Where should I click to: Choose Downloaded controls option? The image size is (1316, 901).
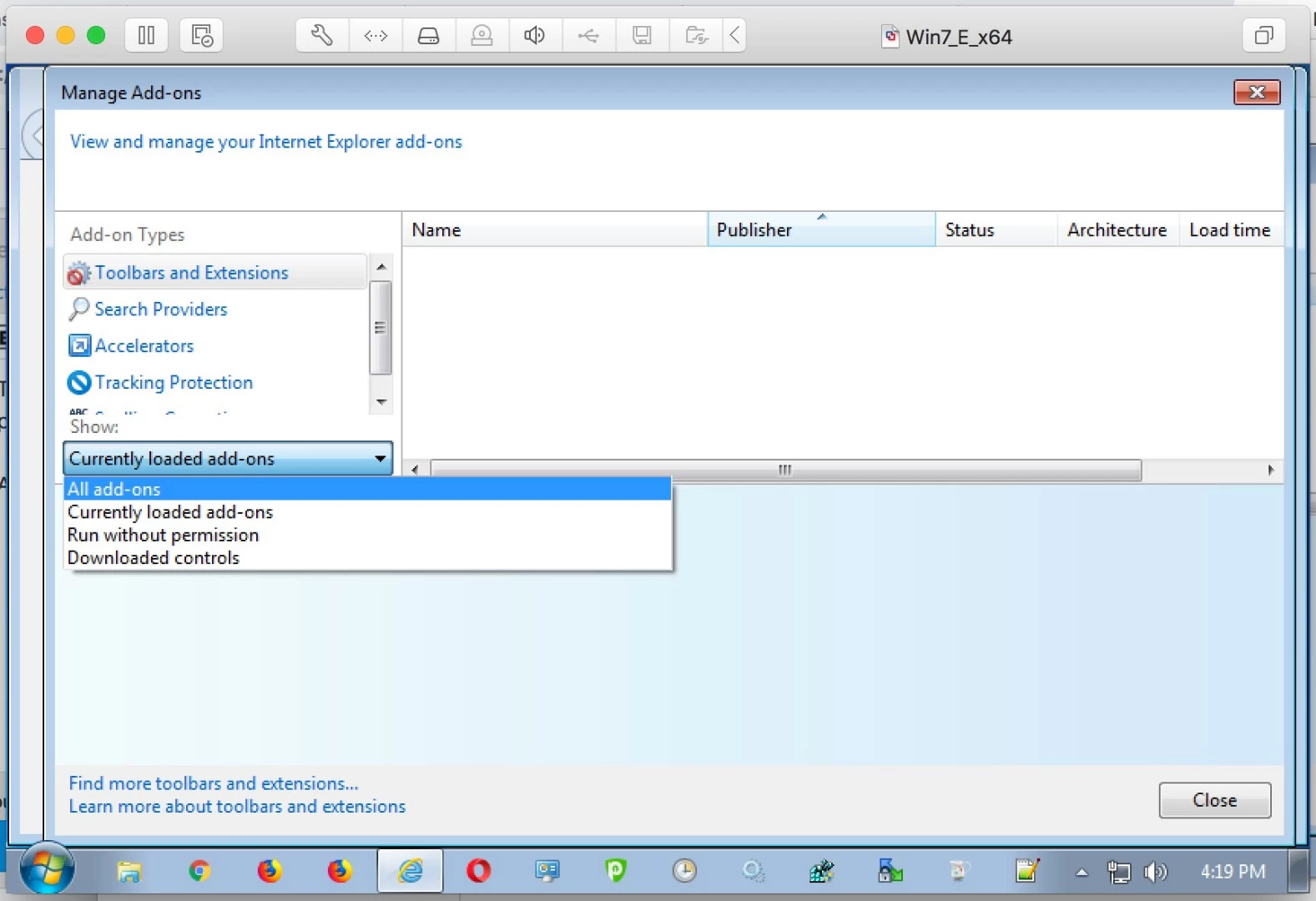(x=367, y=558)
